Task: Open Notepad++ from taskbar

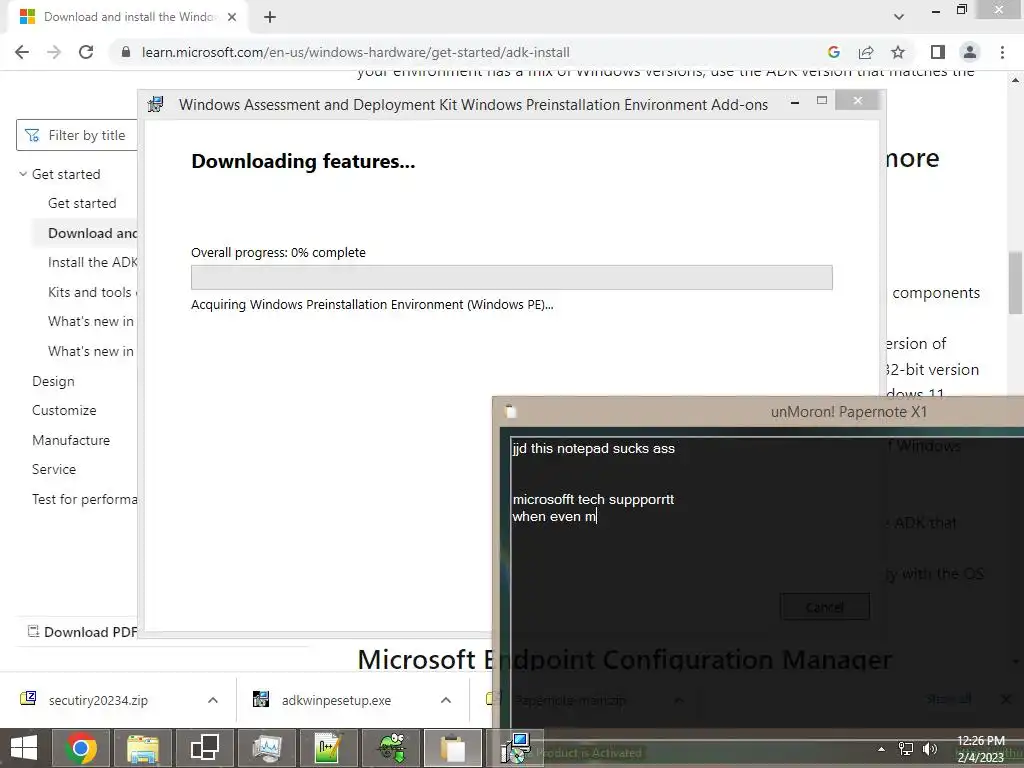Action: pos(328,748)
